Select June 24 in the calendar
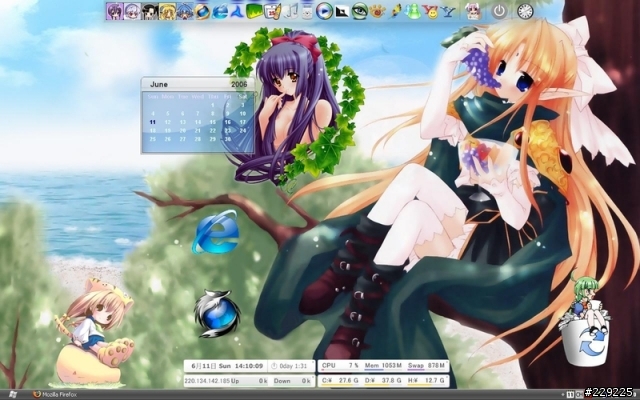 coord(243,131)
